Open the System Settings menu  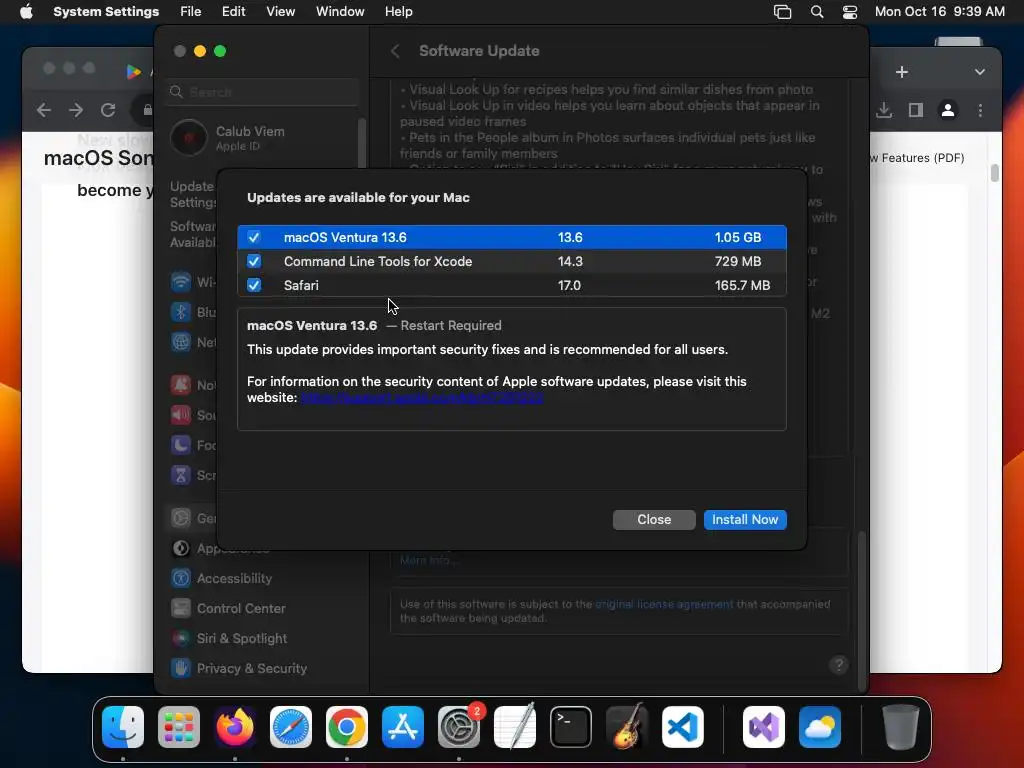click(x=106, y=12)
